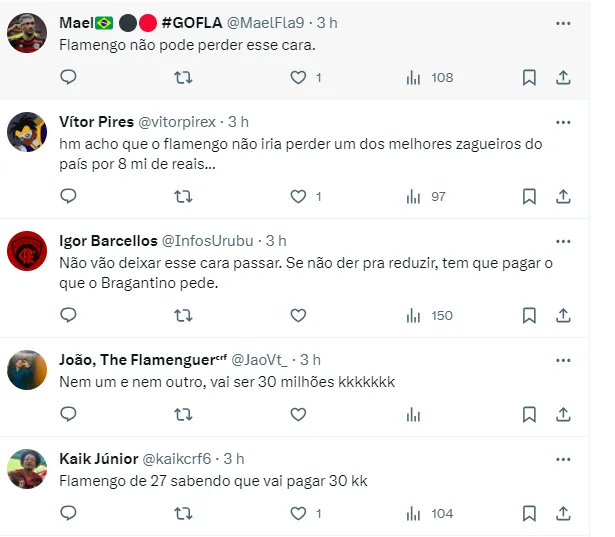Screen dimensions: 615x537
Task: Retweet Vítor Pires' tweet
Action: click(x=183, y=196)
